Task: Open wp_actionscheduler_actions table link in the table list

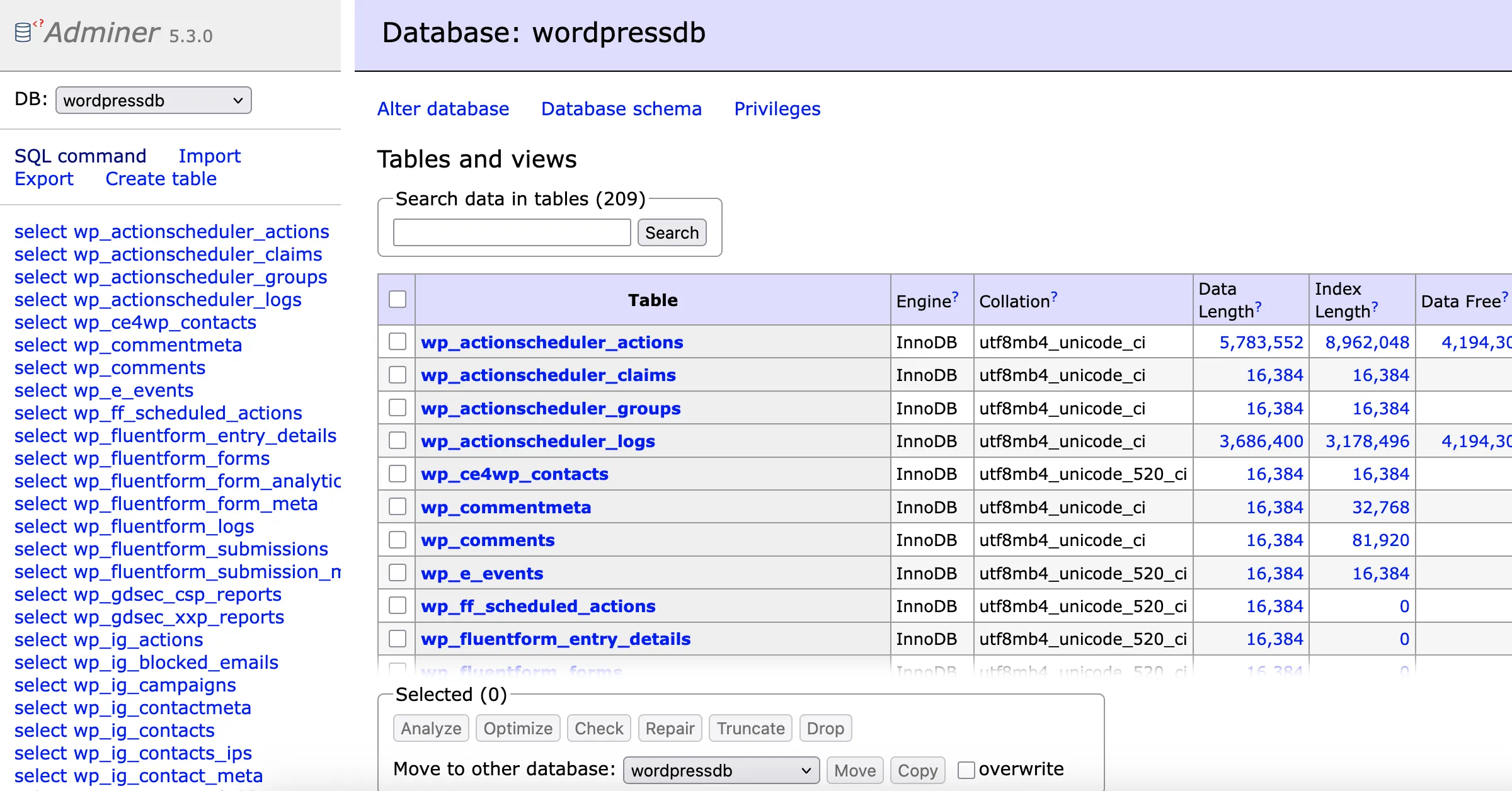Action: (552, 342)
